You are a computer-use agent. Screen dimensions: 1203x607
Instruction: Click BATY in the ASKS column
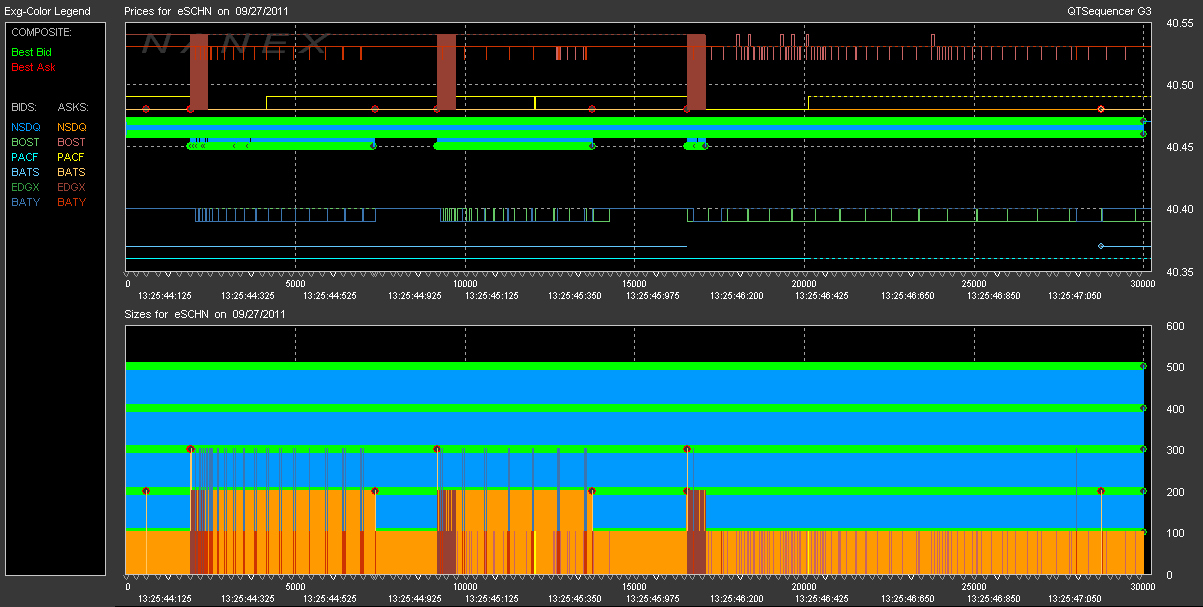(72, 202)
